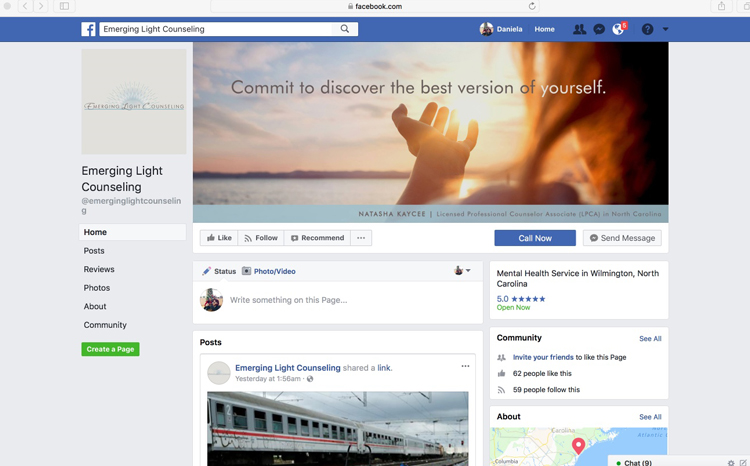Click the Follow button

click(x=261, y=238)
